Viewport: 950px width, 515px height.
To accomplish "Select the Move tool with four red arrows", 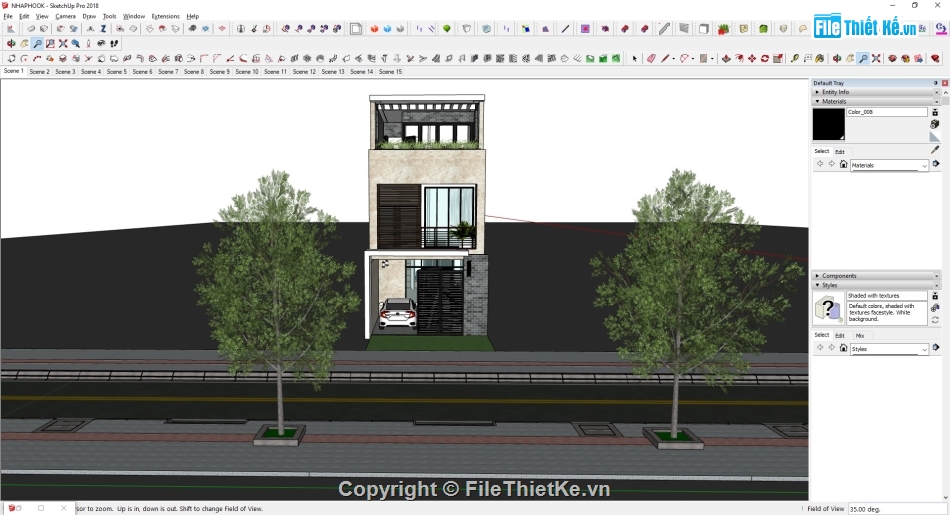I will pyautogui.click(x=752, y=58).
